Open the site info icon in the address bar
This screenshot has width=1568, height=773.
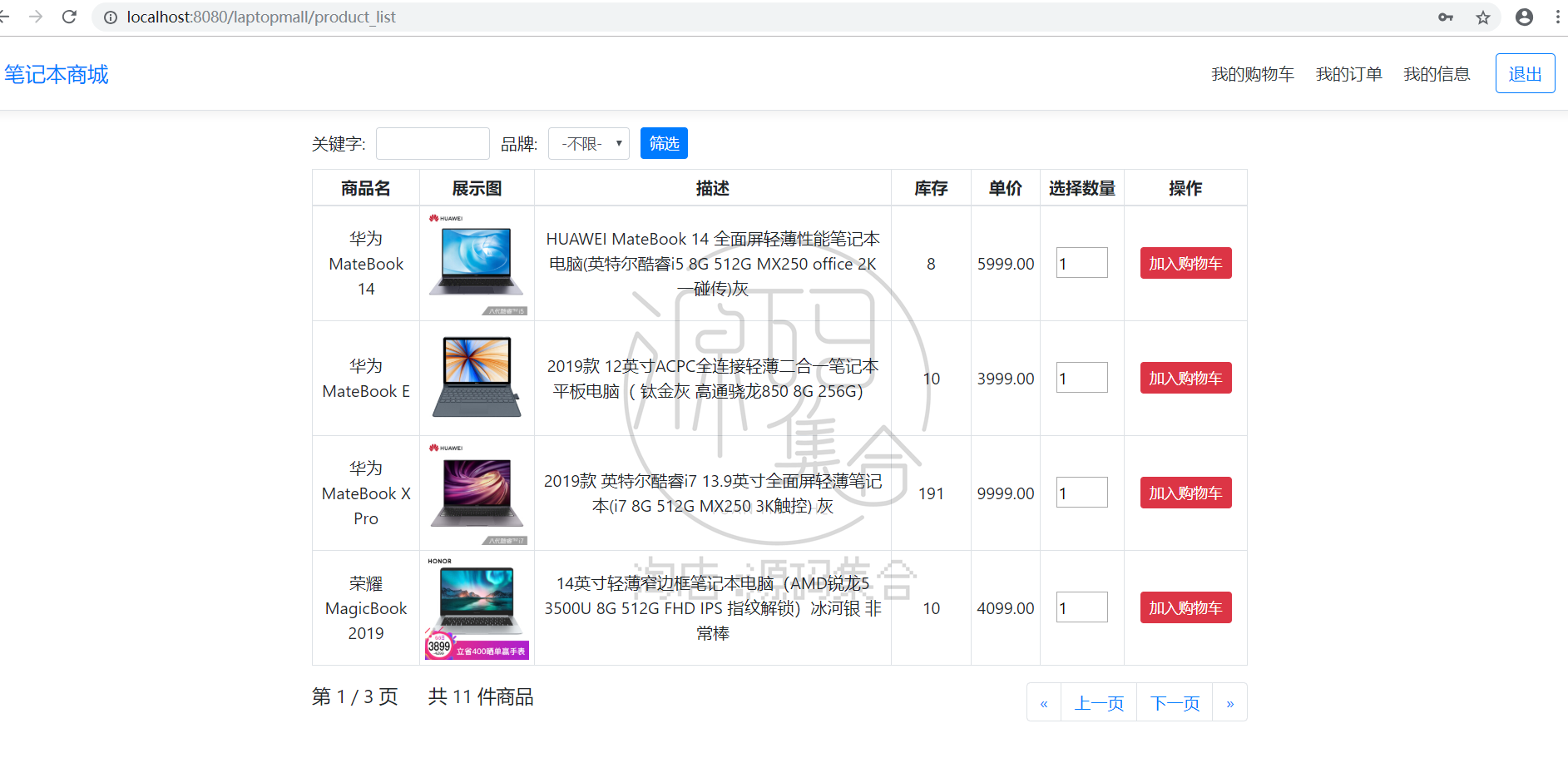[x=110, y=17]
